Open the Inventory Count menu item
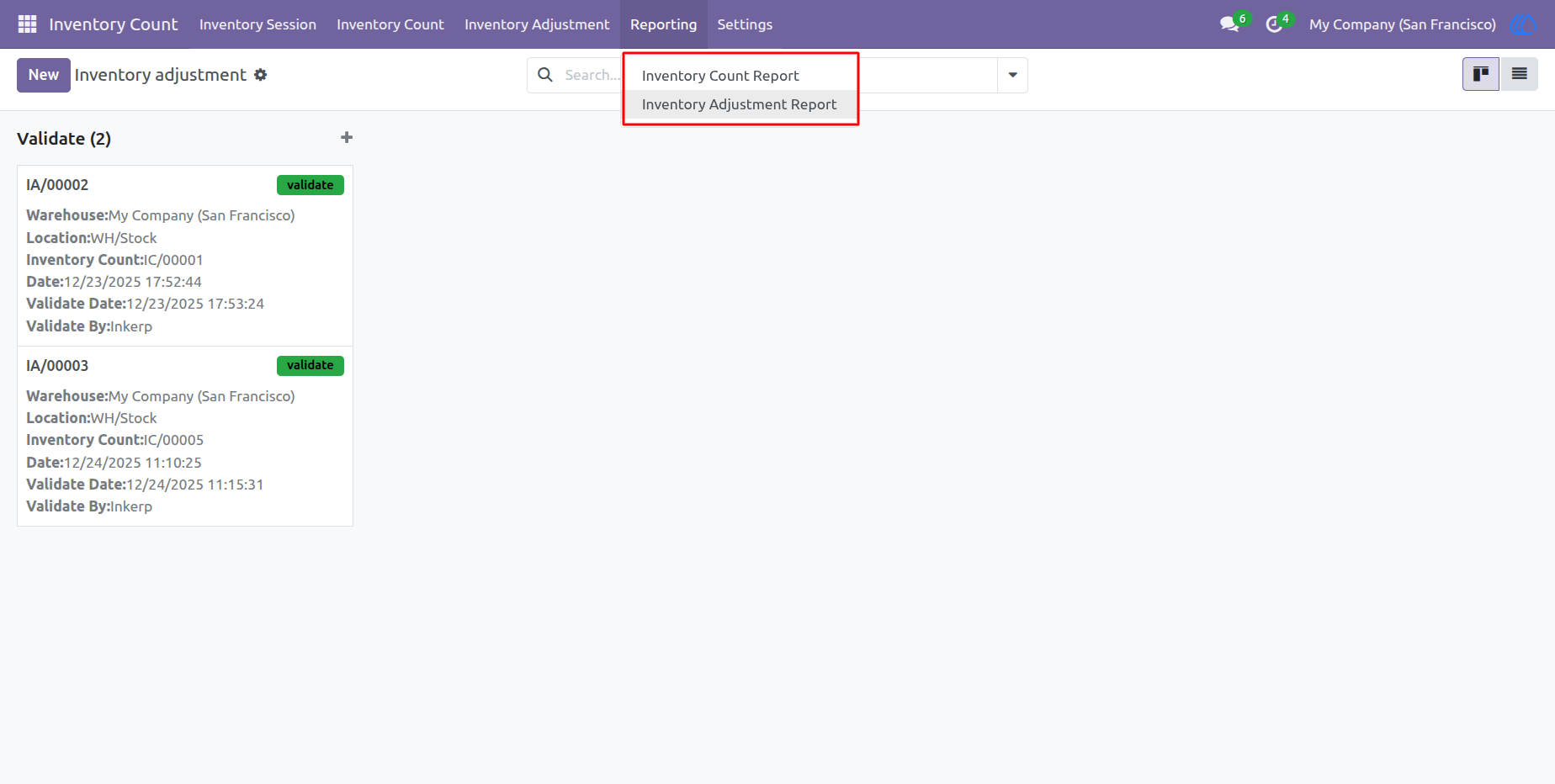Image resolution: width=1555 pixels, height=784 pixels. click(x=390, y=24)
